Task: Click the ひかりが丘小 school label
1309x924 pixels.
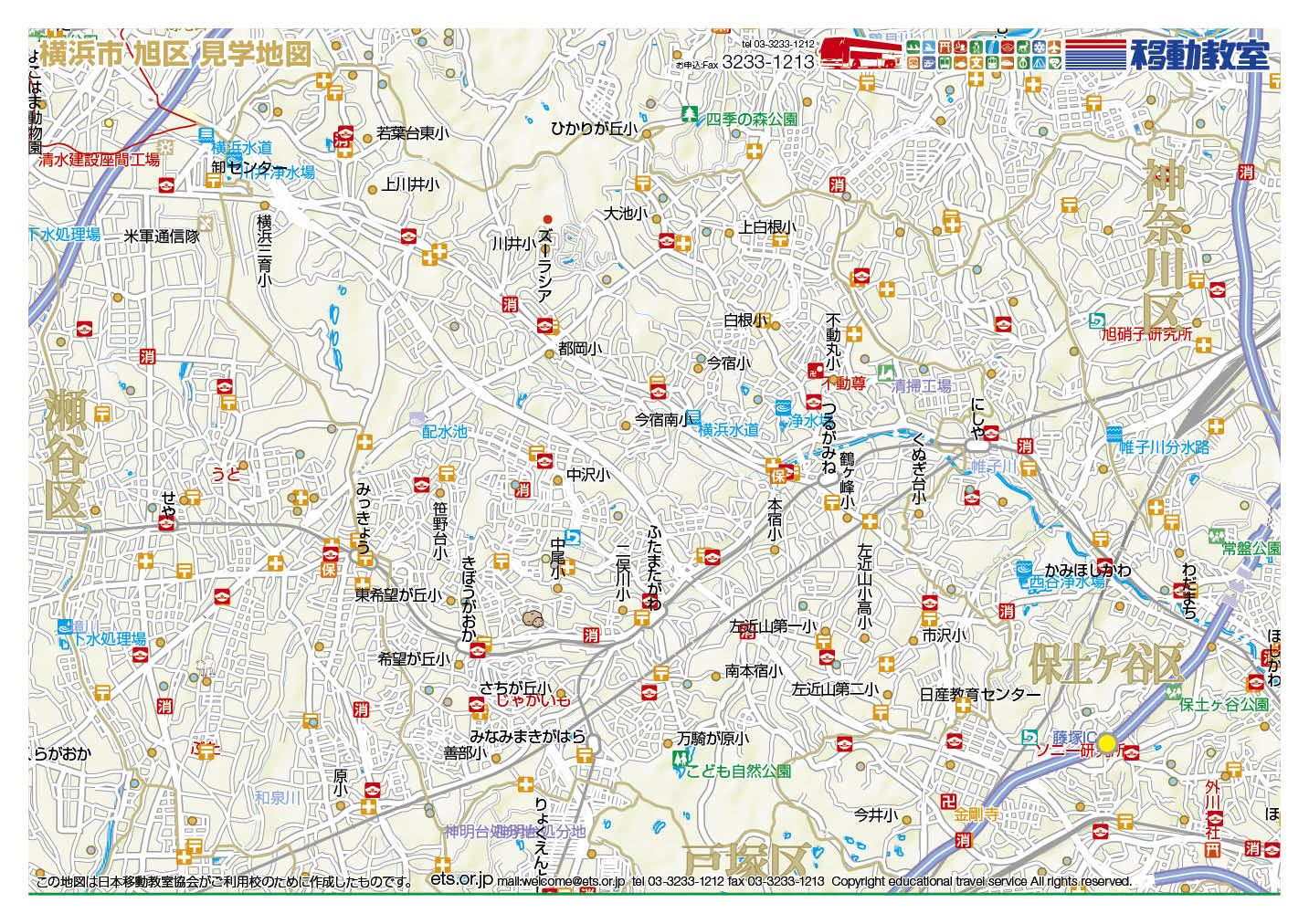Action: 594,129
